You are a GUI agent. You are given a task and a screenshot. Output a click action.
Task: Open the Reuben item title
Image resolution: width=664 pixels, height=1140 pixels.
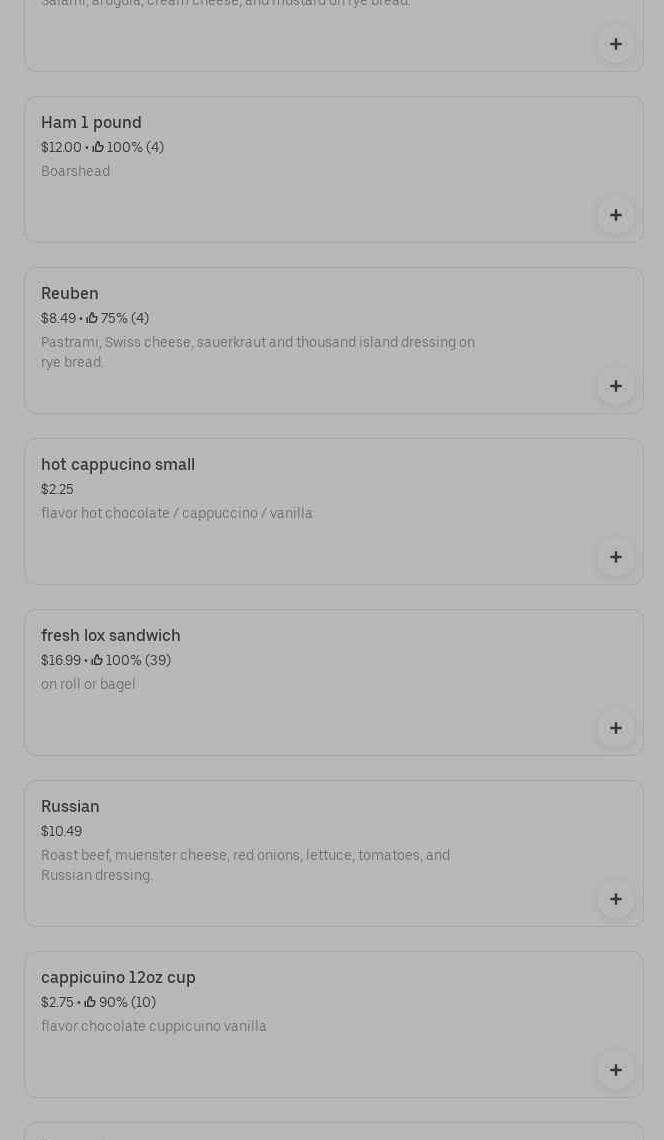[70, 294]
